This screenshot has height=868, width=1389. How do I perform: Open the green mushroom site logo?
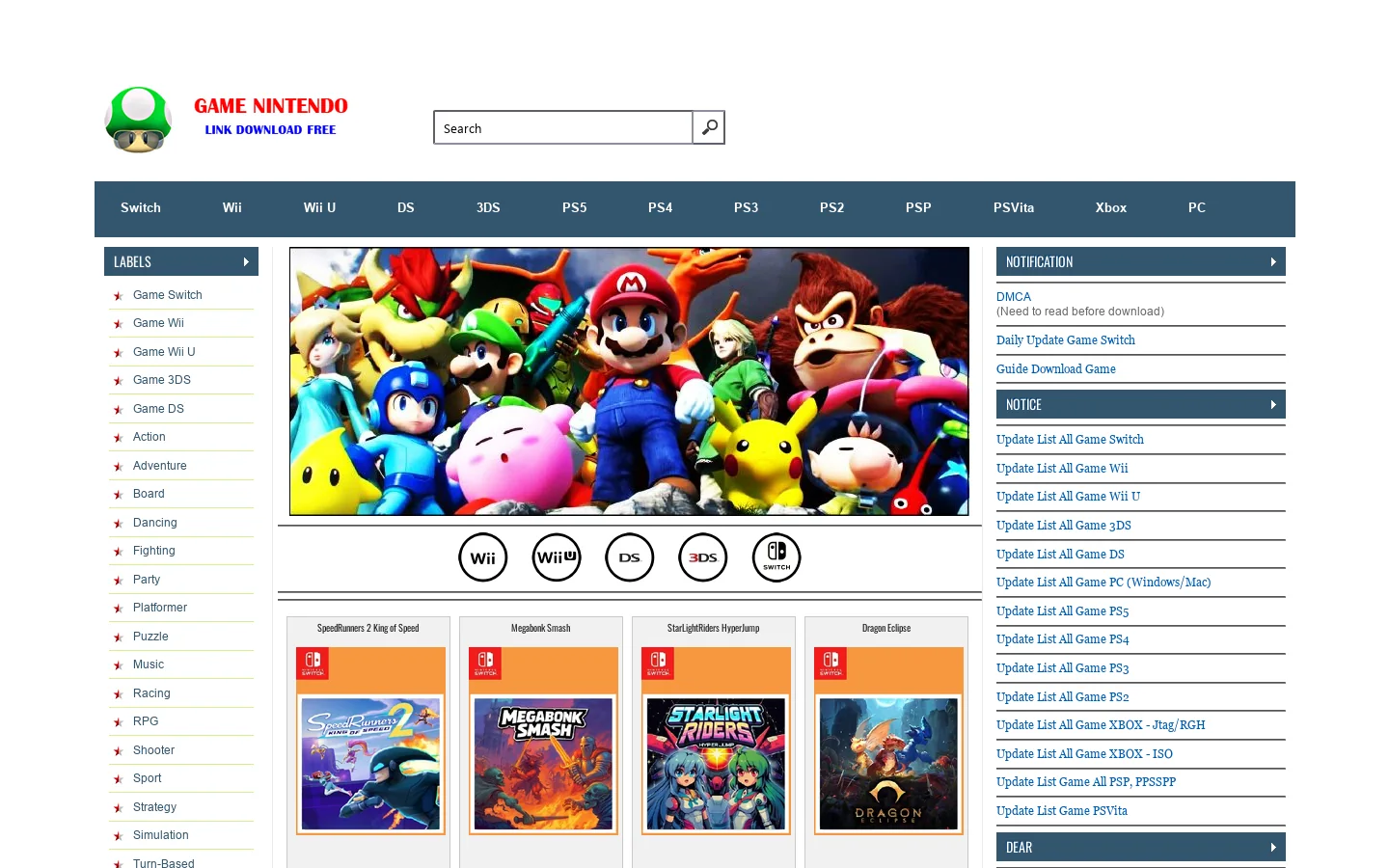click(139, 120)
